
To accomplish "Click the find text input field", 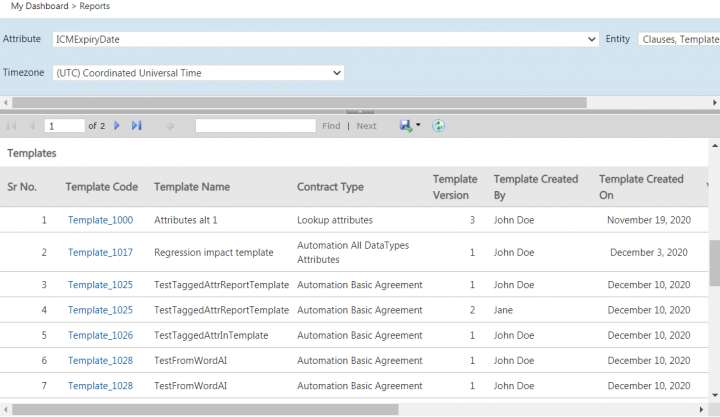I will 255,126.
